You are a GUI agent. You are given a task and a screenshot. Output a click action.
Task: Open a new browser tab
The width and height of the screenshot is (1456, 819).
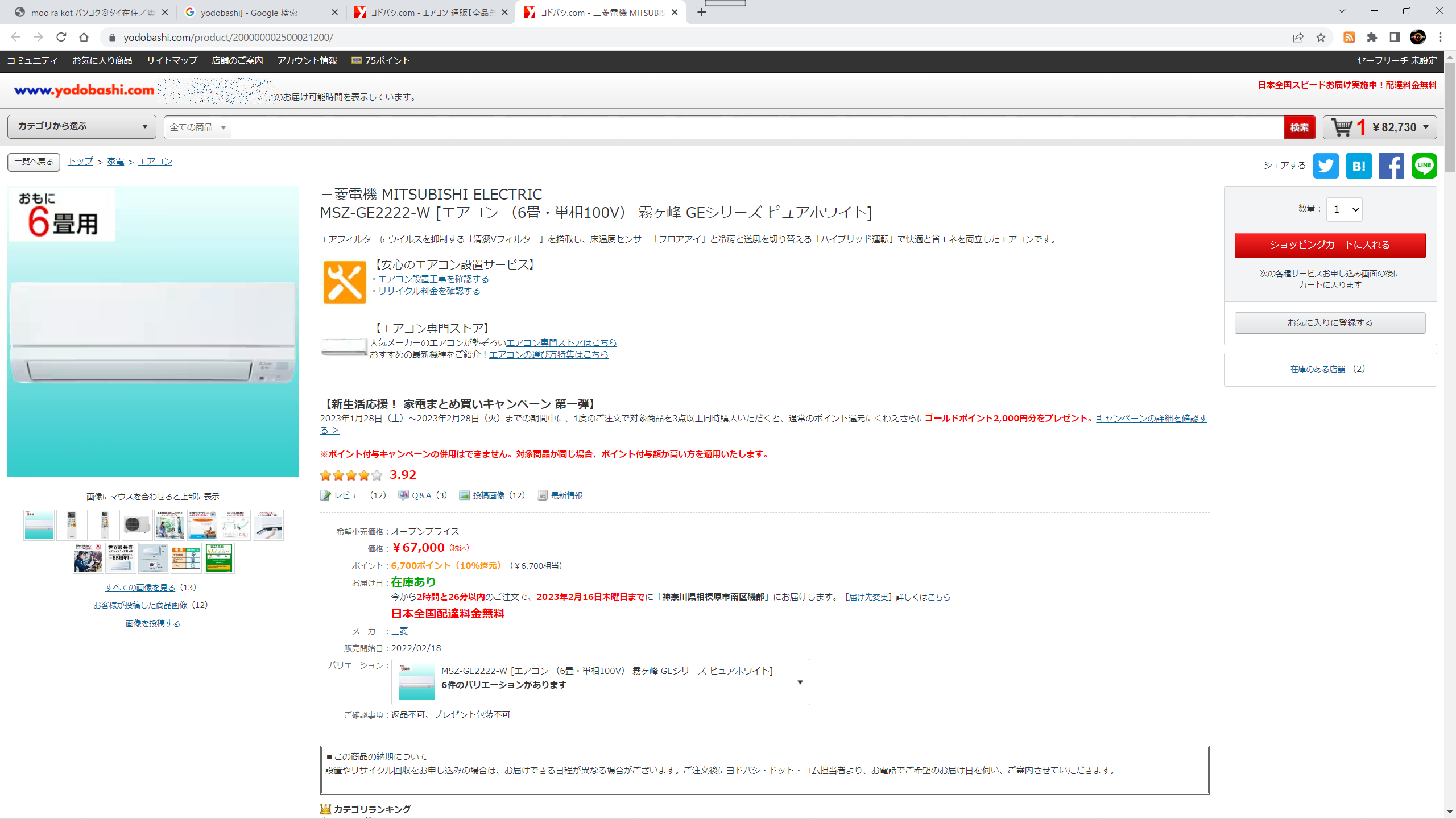point(702,13)
